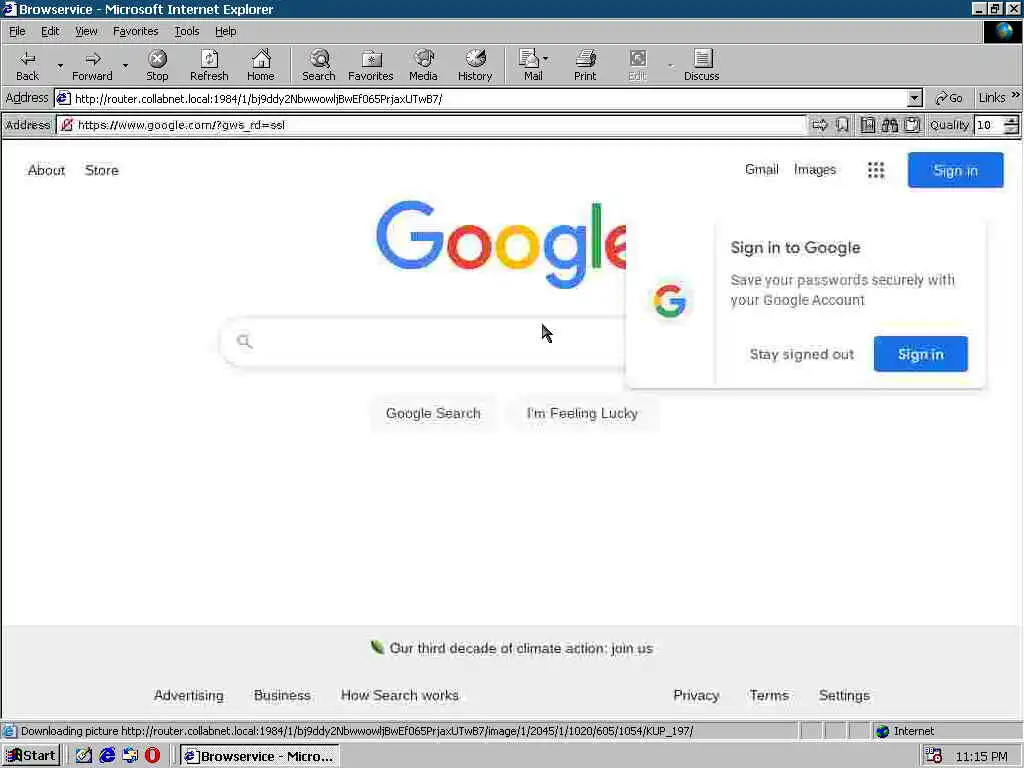
Task: Click Sign in inside the popup
Action: click(x=920, y=354)
